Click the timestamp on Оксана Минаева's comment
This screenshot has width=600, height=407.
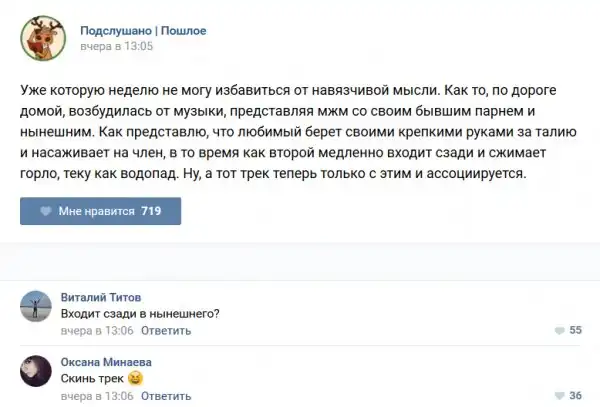pyautogui.click(x=97, y=395)
